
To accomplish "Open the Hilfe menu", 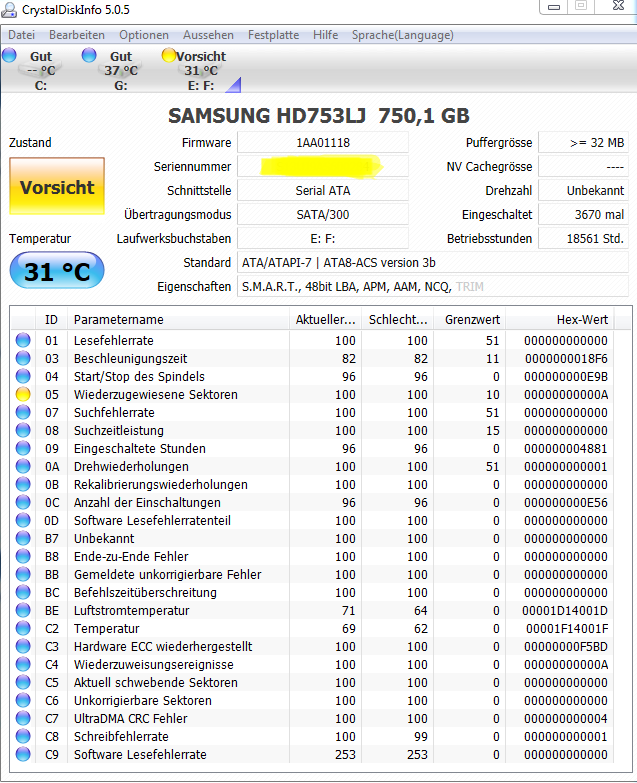I will tap(325, 35).
